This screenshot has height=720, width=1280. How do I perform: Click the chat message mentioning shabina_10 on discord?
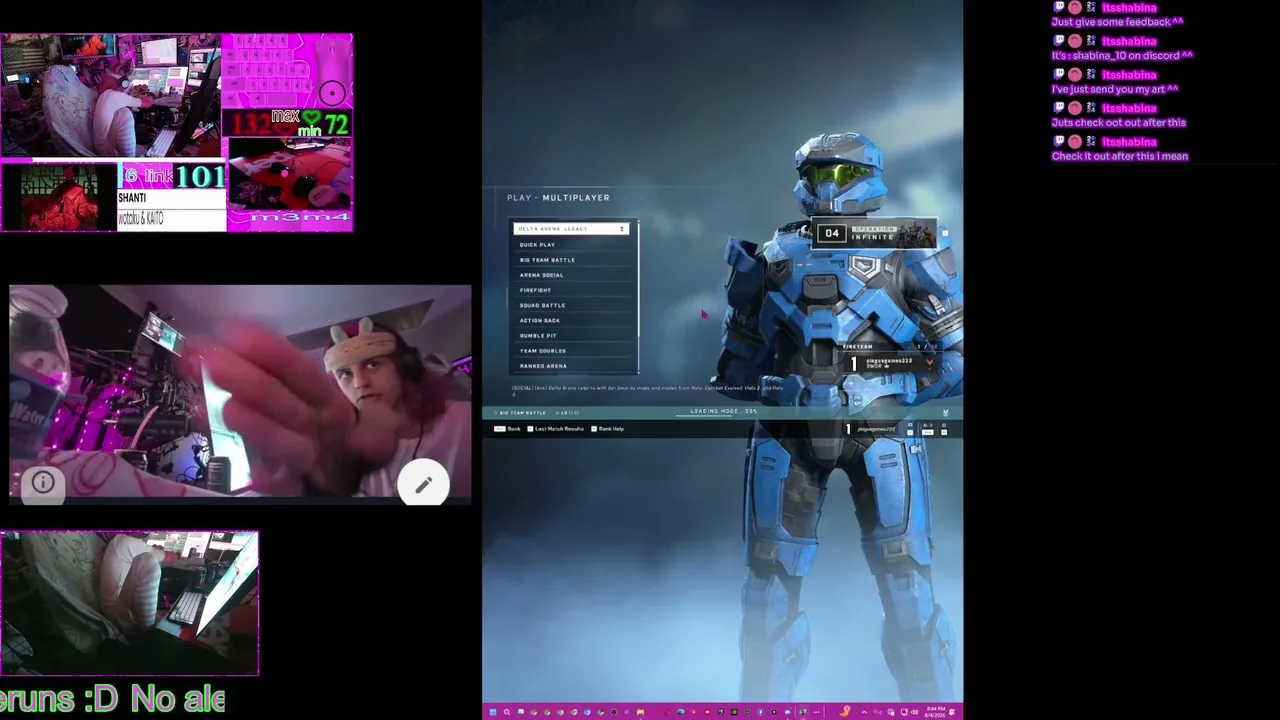coord(1122,56)
